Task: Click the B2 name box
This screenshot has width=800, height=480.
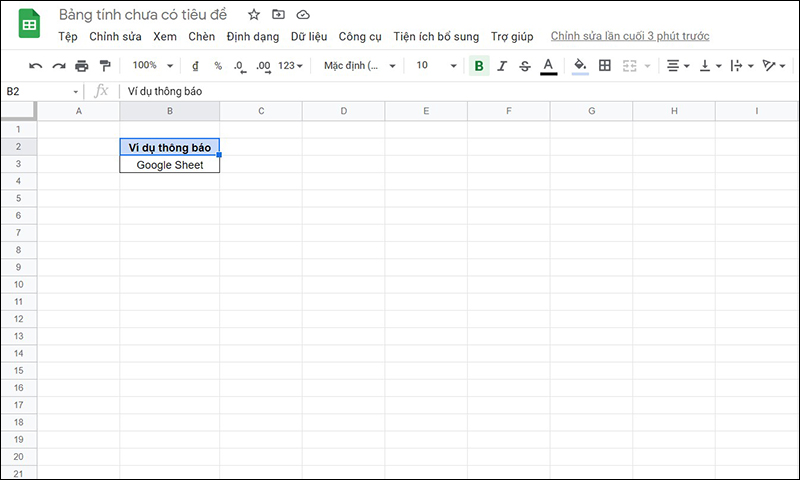Action: (42, 91)
